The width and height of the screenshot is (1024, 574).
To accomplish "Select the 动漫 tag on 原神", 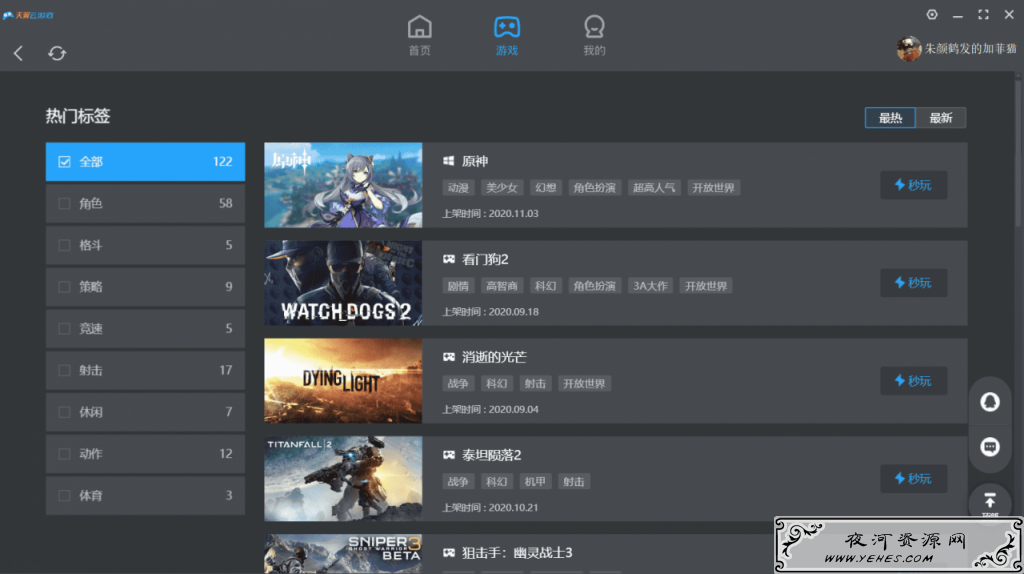I will click(458, 188).
